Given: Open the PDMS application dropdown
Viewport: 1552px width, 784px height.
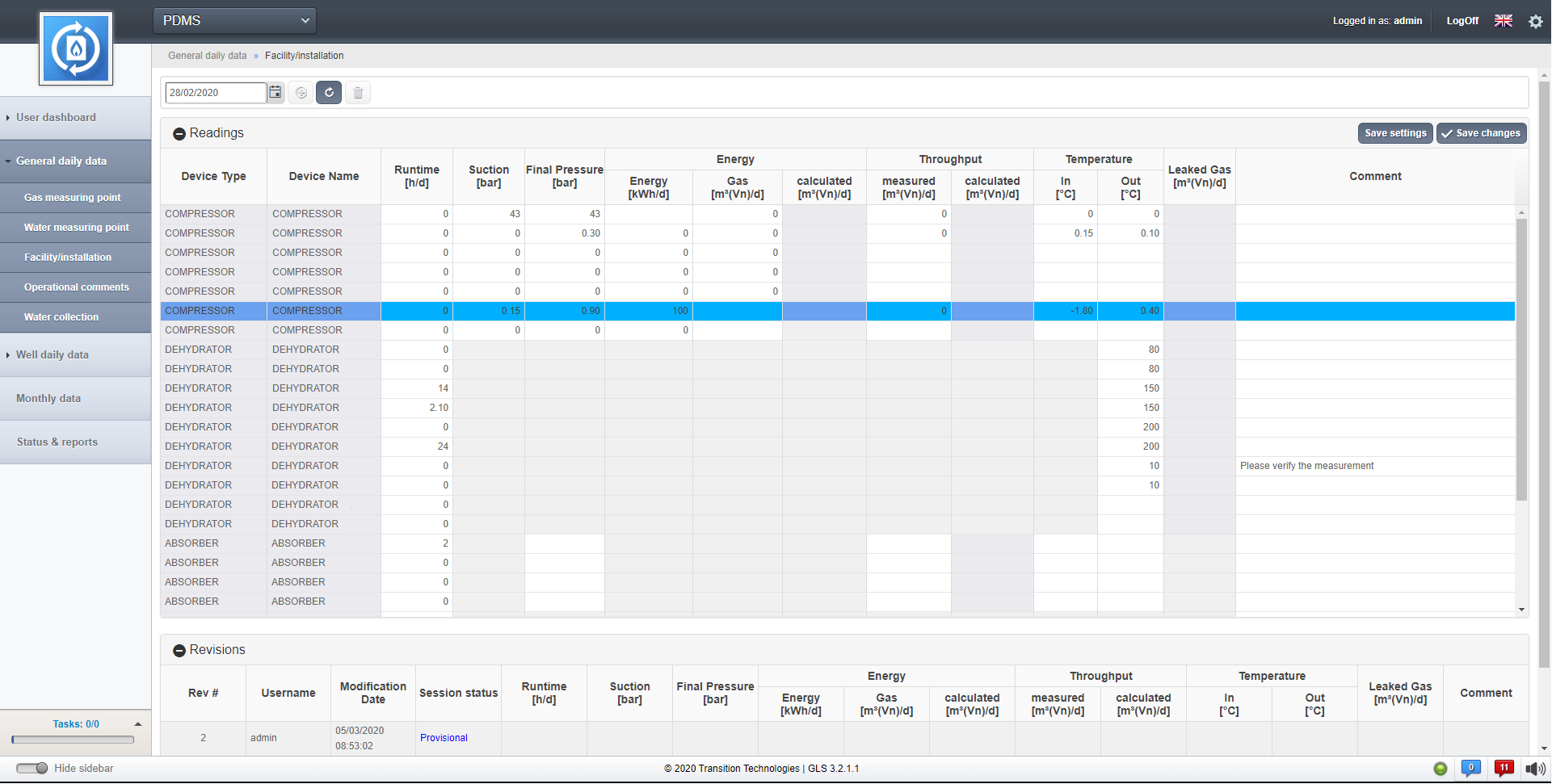Looking at the screenshot, I should point(234,21).
